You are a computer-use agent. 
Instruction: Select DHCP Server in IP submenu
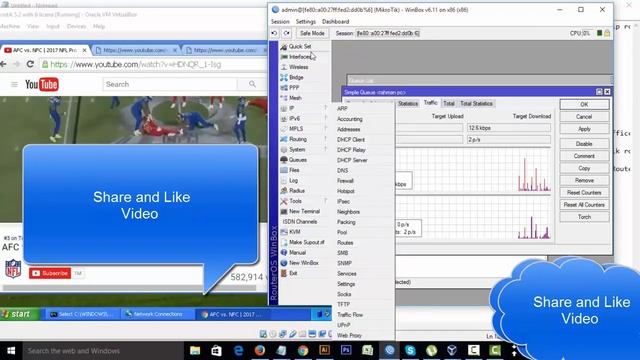click(x=352, y=160)
